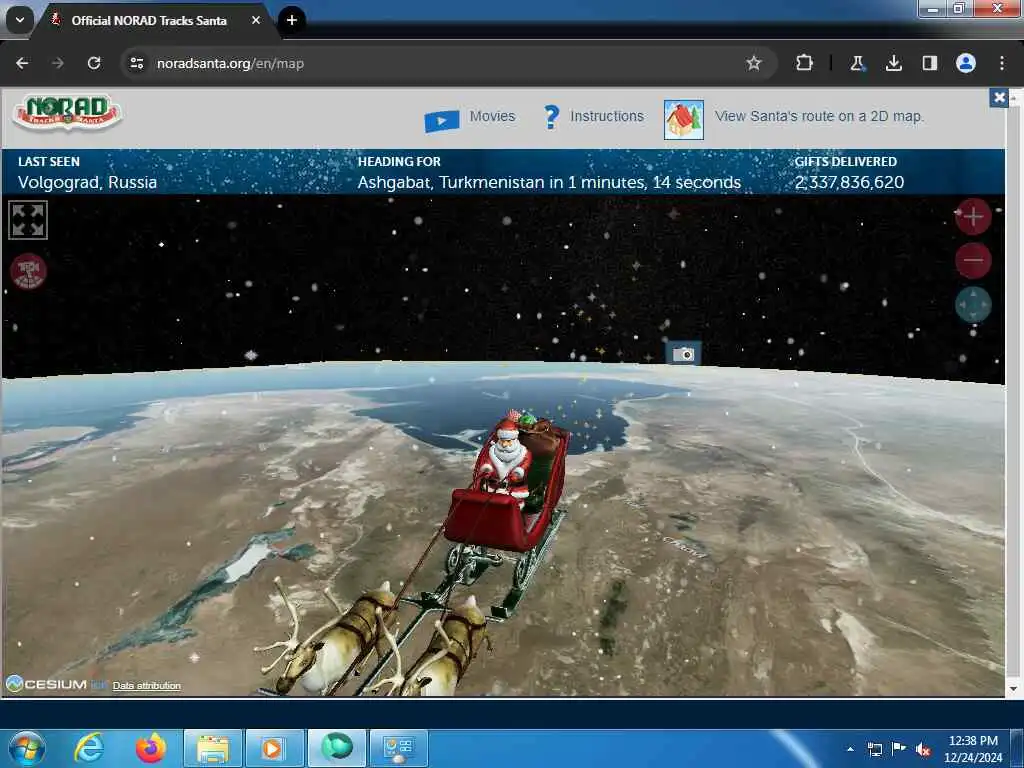Image resolution: width=1024 pixels, height=768 pixels.
Task: Click the Cesium ion logo
Action: coord(56,684)
